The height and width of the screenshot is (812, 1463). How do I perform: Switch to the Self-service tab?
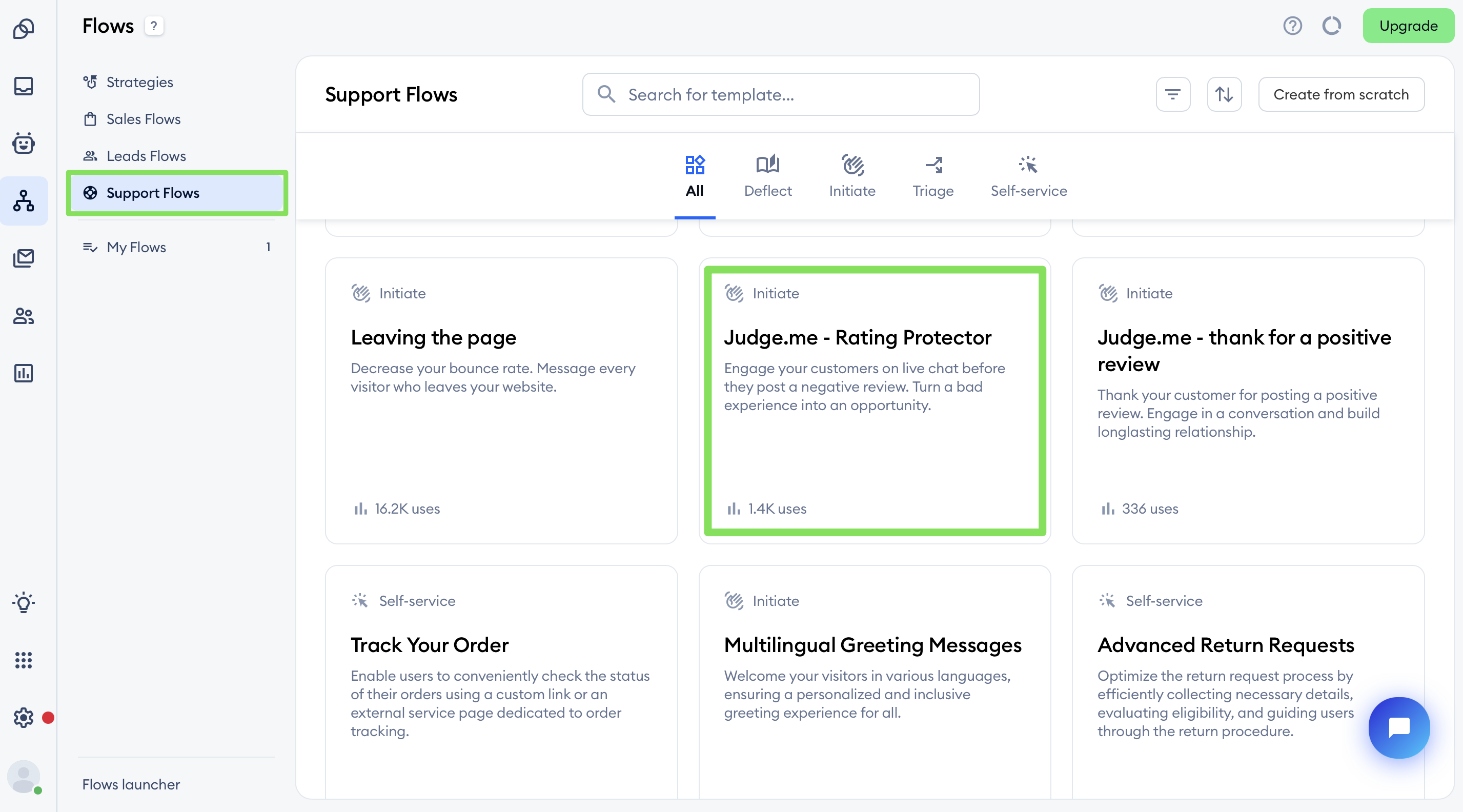point(1028,176)
